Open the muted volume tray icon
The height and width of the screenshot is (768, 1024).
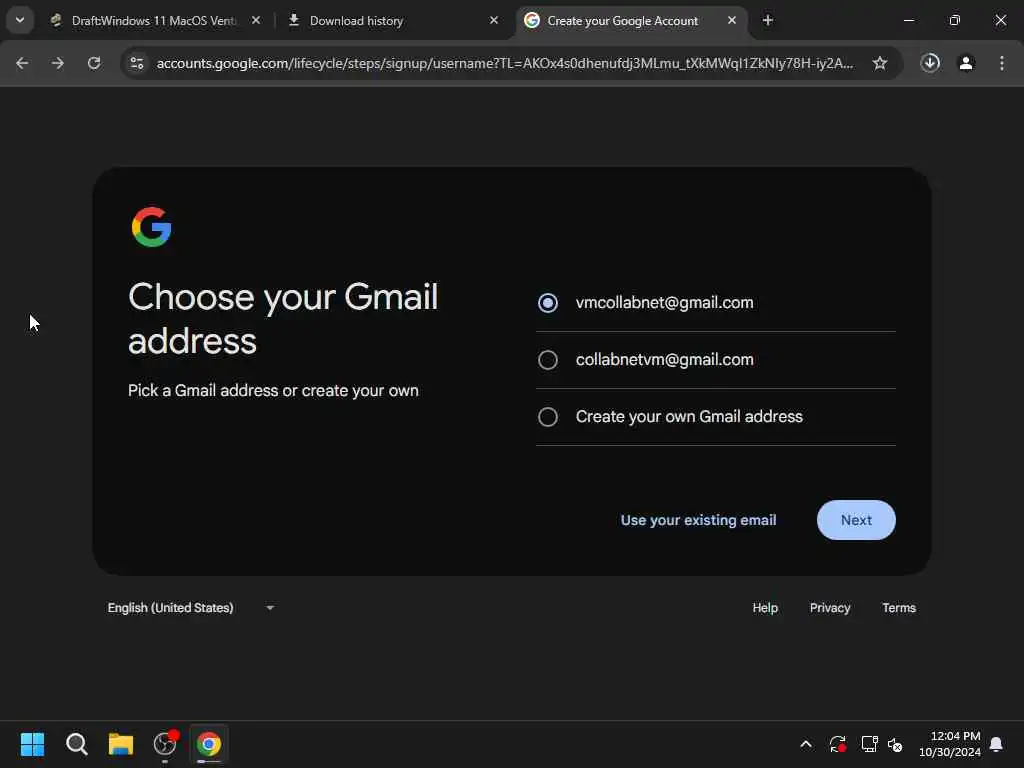point(895,744)
